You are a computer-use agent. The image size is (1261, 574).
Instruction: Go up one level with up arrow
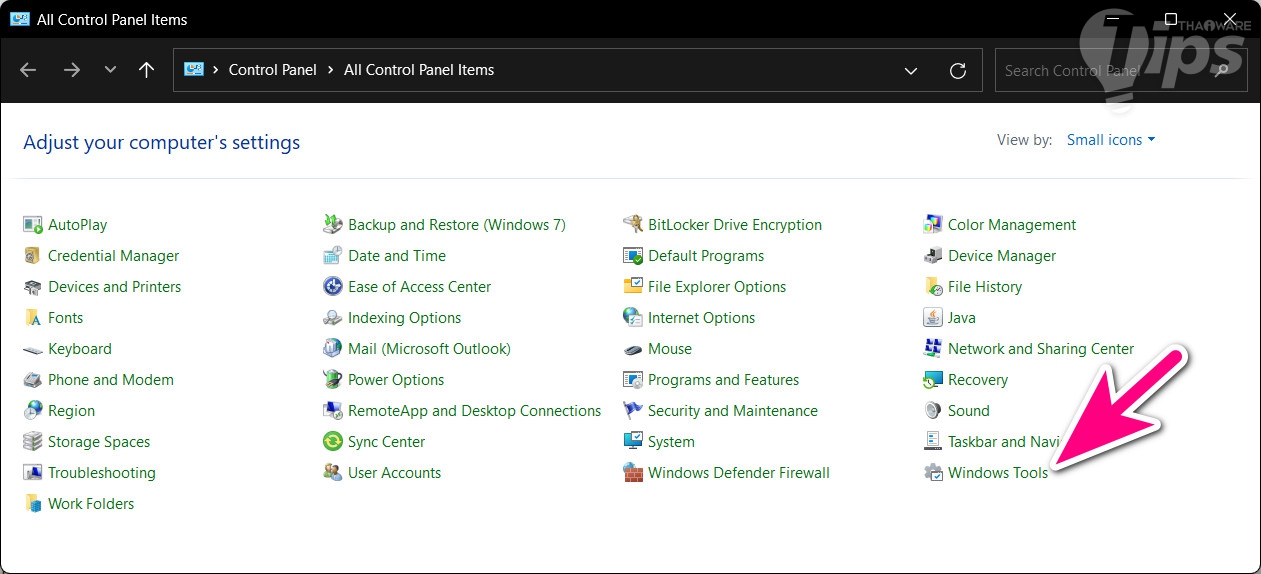(x=147, y=70)
